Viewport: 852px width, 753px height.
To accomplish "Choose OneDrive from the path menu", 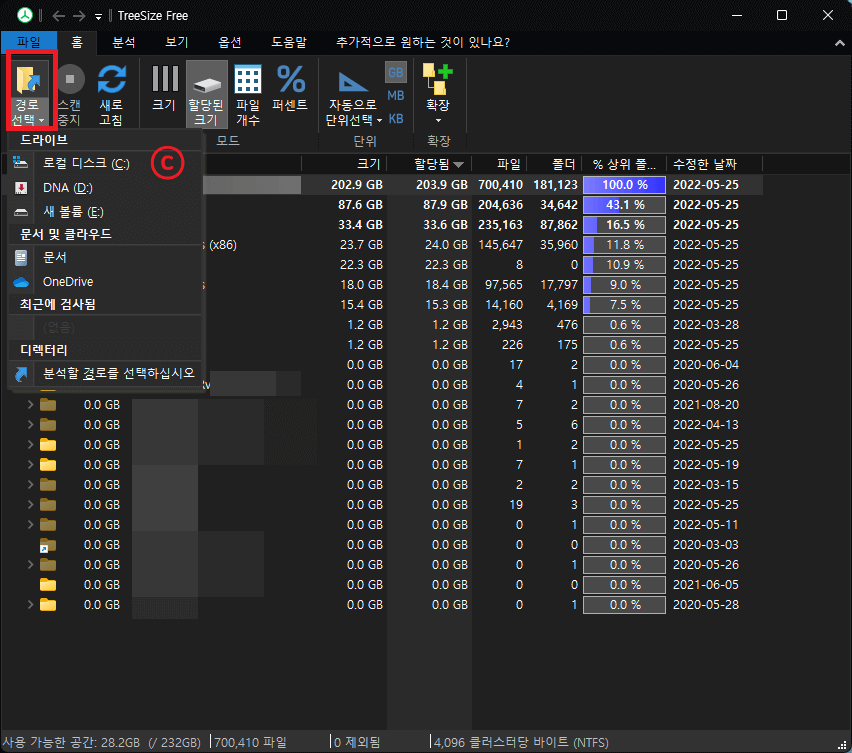I will (104, 281).
